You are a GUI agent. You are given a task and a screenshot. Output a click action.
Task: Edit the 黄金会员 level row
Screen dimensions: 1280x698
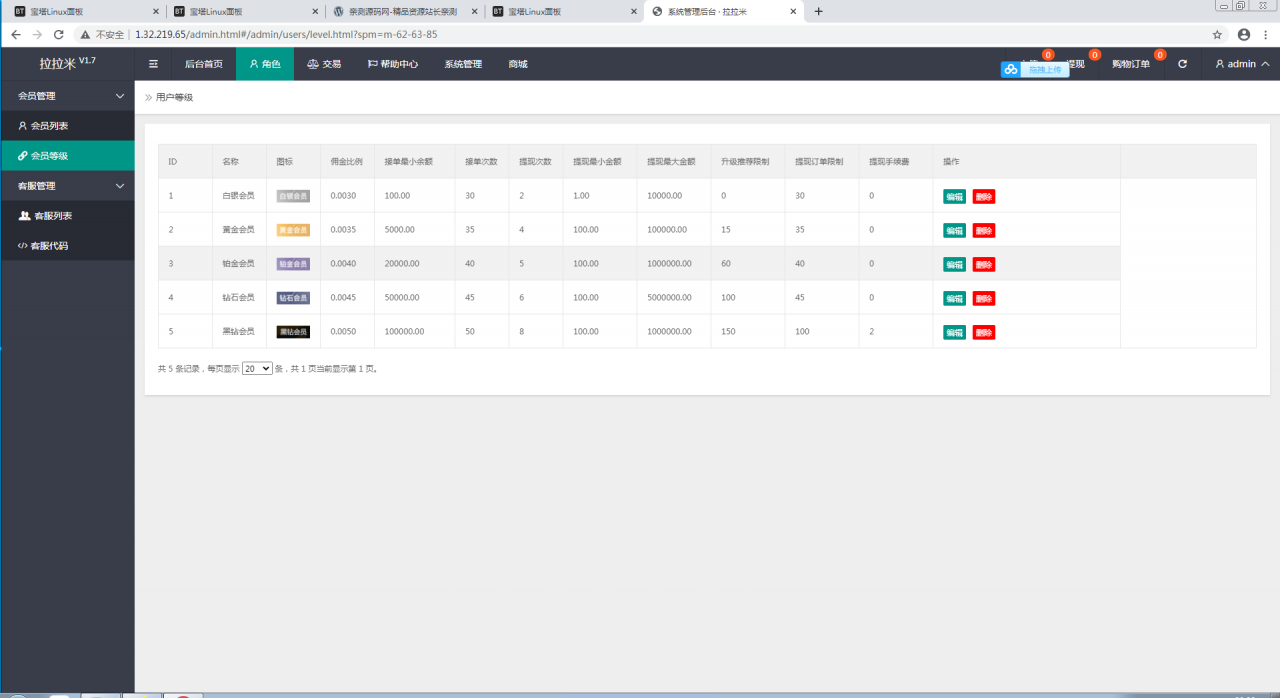tap(954, 230)
